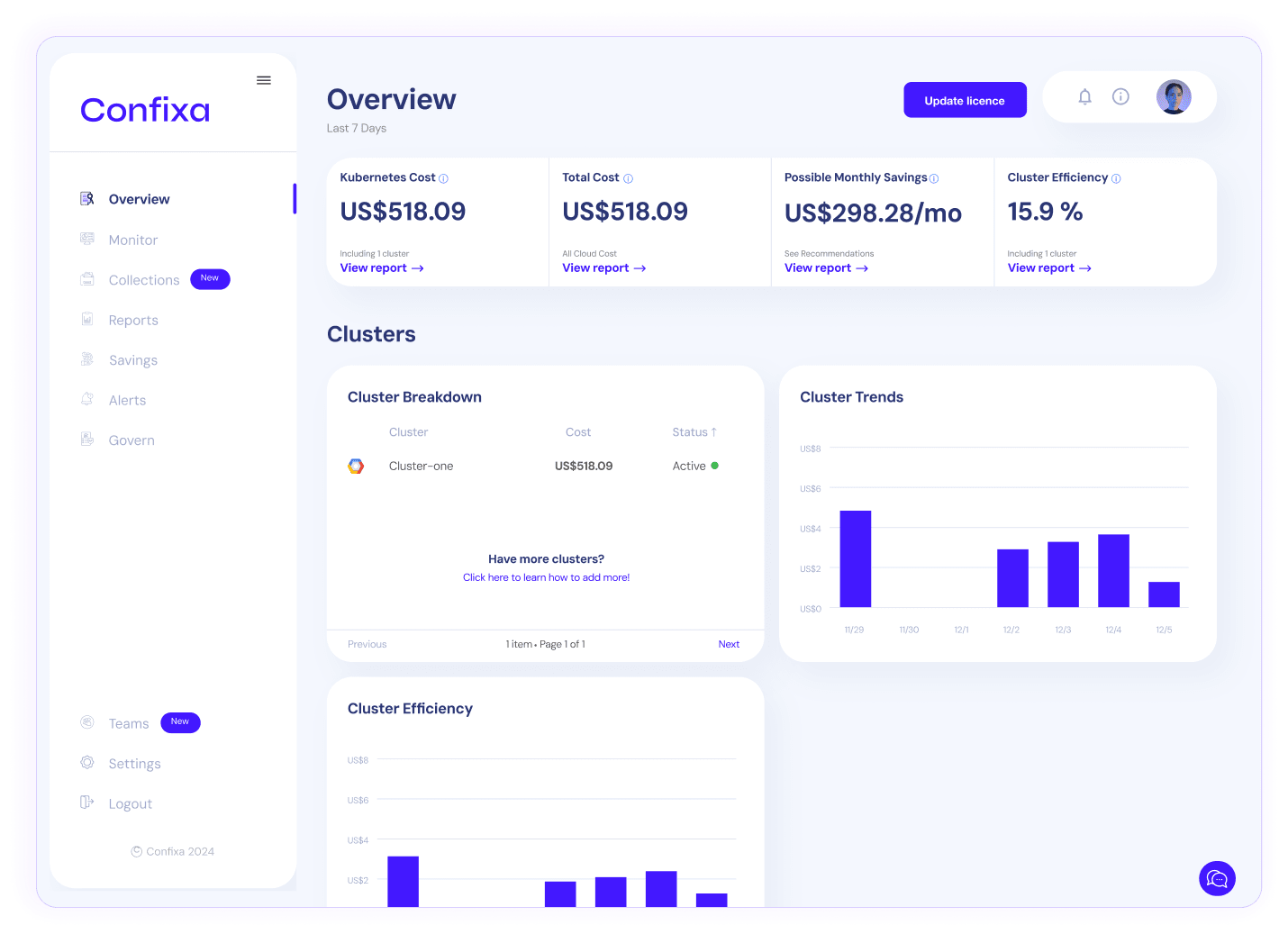Image resolution: width=1288 pixels, height=934 pixels.
Task: Open the profile avatar picture
Action: tap(1174, 96)
